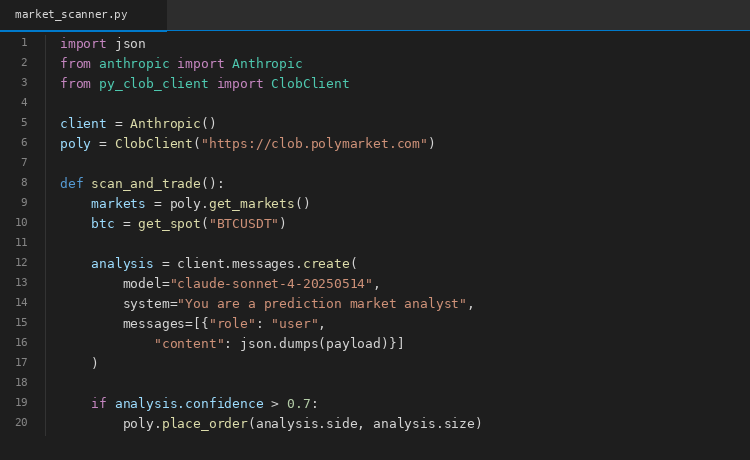This screenshot has height=460, width=750.
Task: Click the 'analysis' variable on line 12
Action: pos(122,263)
